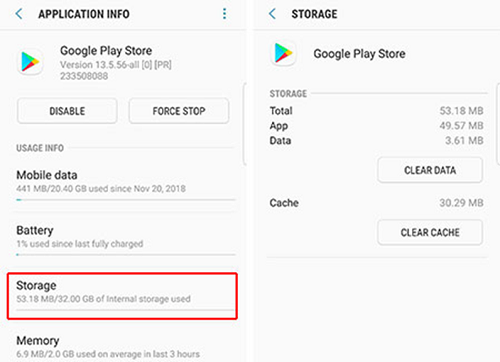Viewport: 500px width, 362px height.
Task: Force stop the Google Play Store
Action: (x=179, y=111)
